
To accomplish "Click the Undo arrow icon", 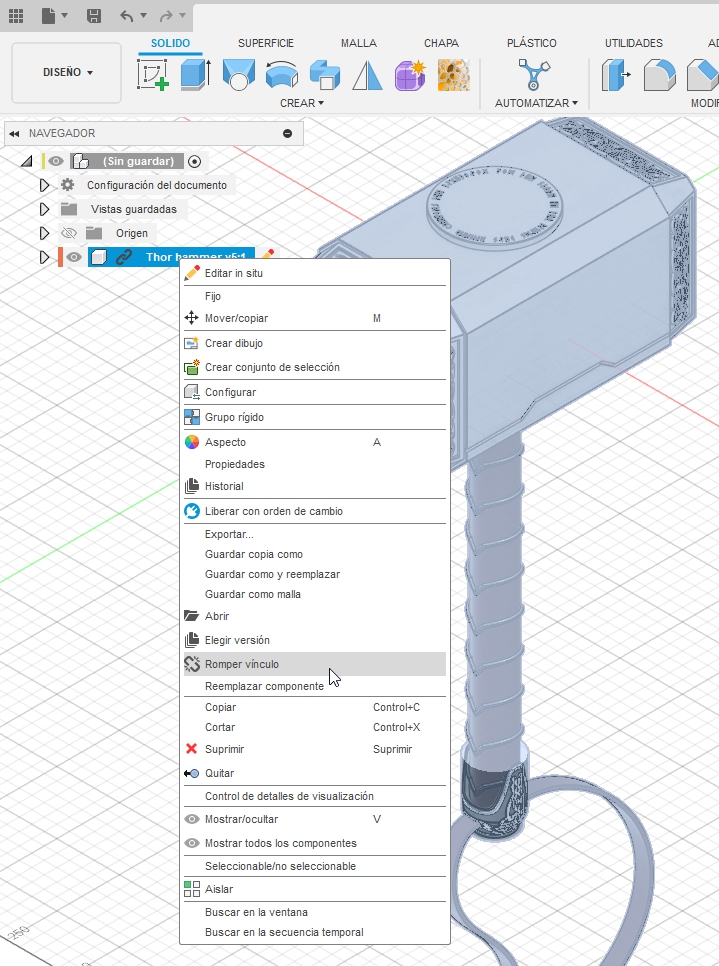I will pyautogui.click(x=126, y=16).
